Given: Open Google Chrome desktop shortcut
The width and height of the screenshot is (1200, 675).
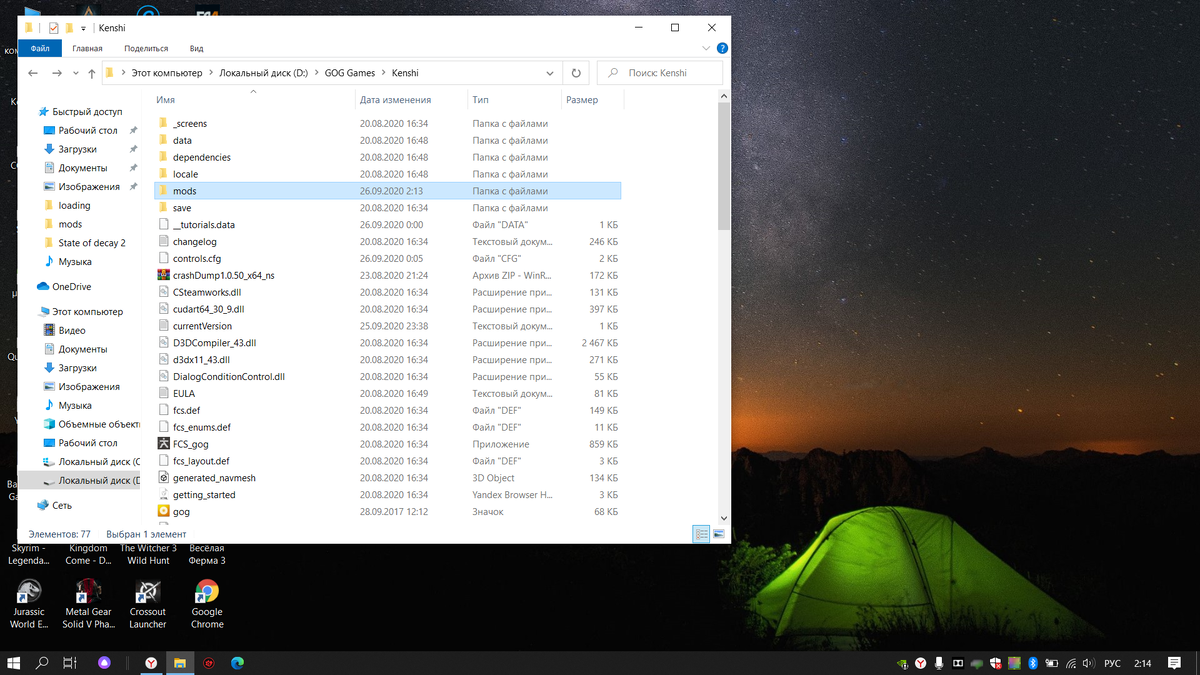Looking at the screenshot, I should (207, 604).
